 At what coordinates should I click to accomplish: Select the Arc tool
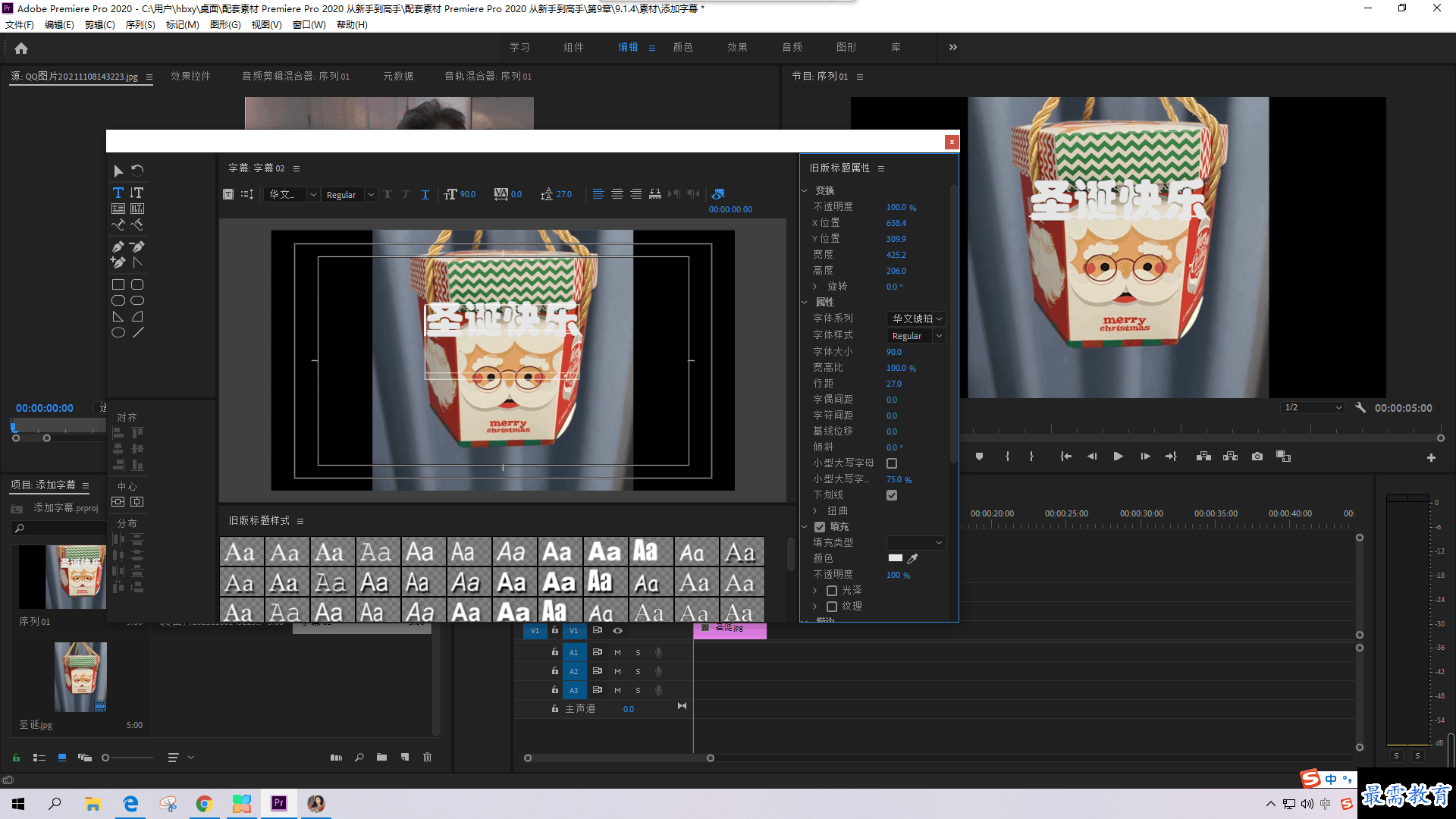[137, 316]
